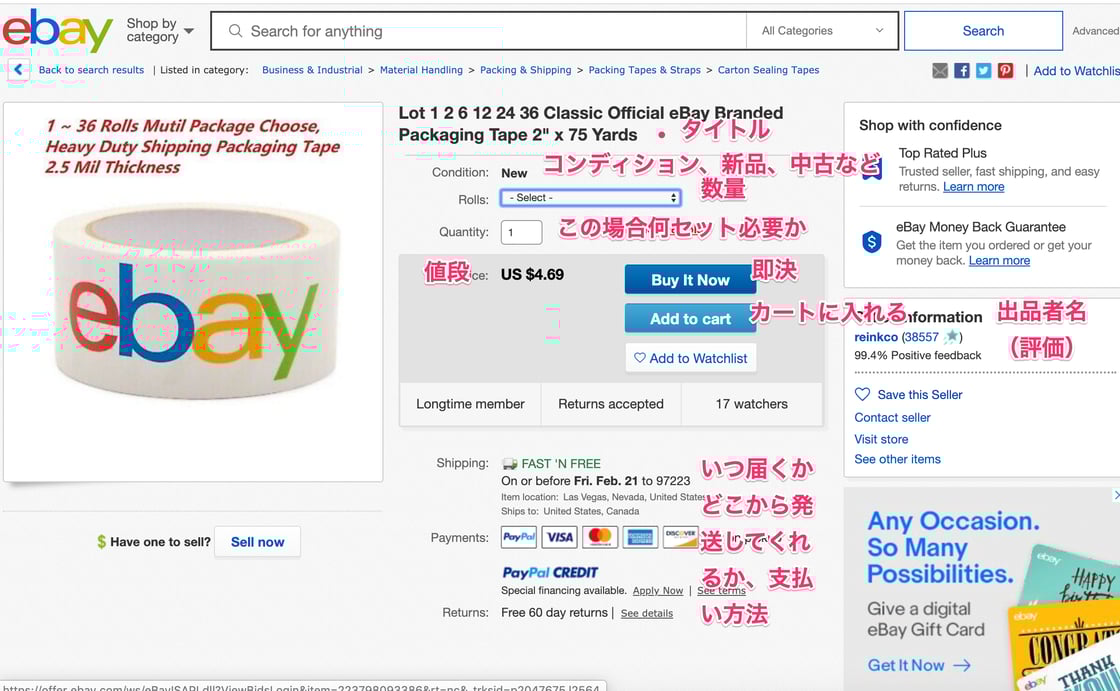Click the back arrow icon
Screen dimensions: 1120x691
(18, 70)
